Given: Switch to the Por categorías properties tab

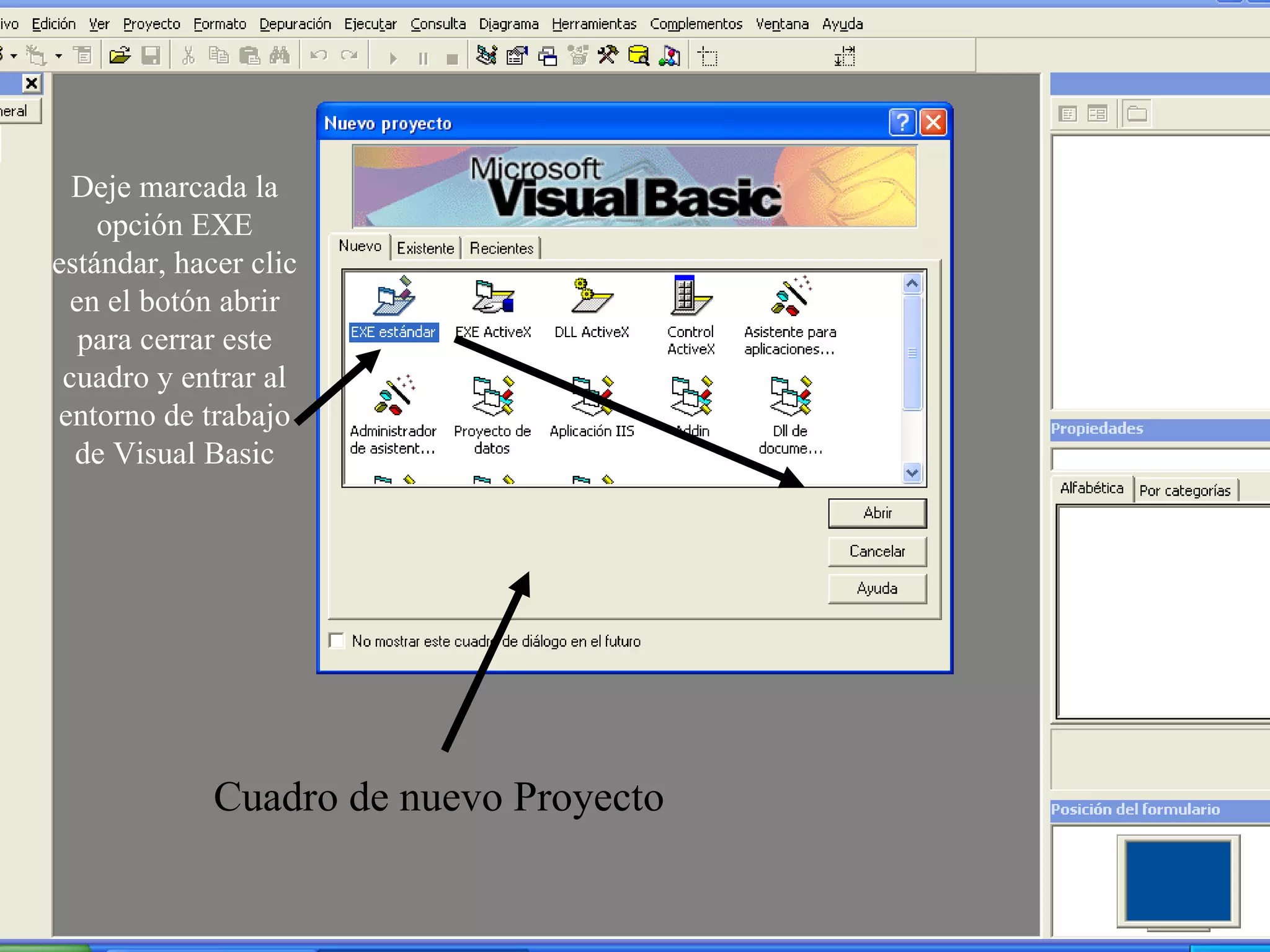Looking at the screenshot, I should coord(1185,491).
